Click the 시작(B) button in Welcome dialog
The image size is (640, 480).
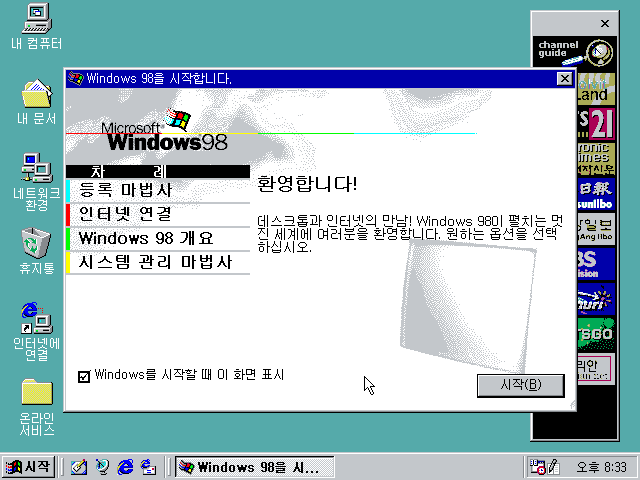pyautogui.click(x=521, y=385)
